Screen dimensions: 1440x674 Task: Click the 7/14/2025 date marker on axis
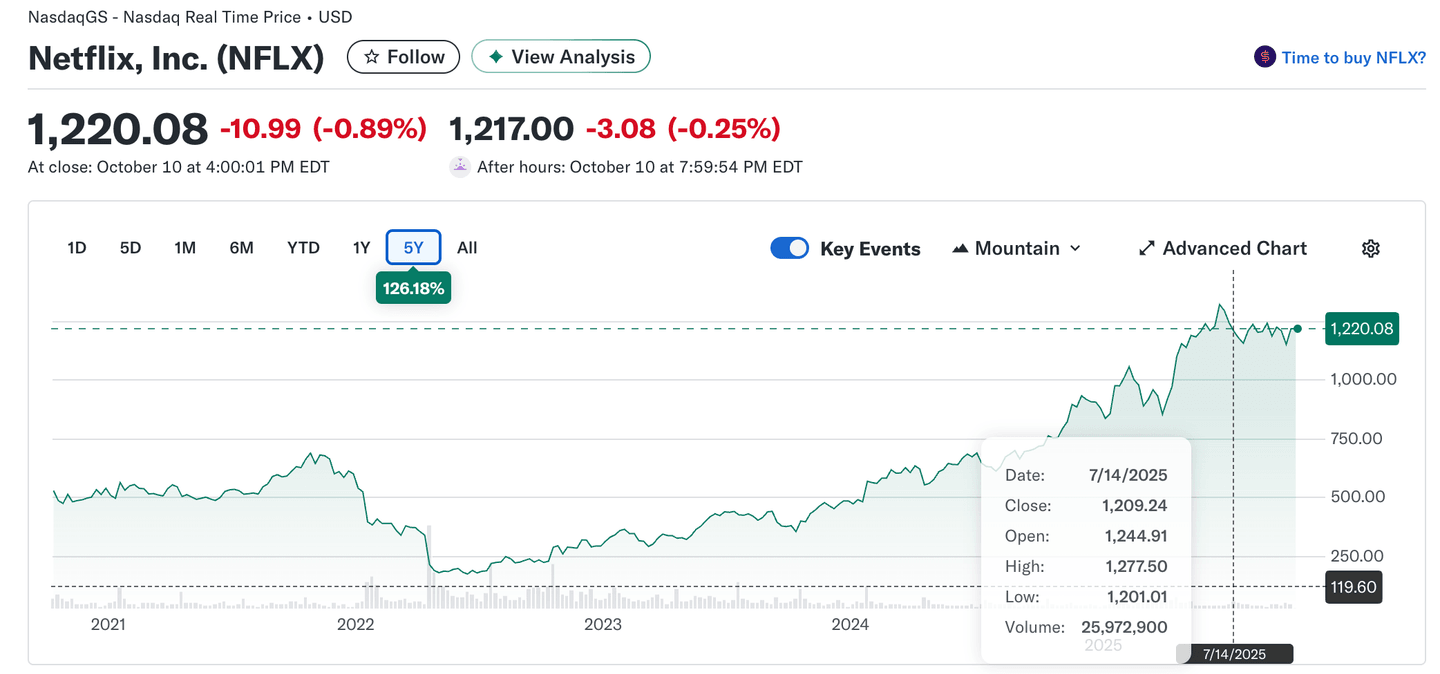[1234, 654]
